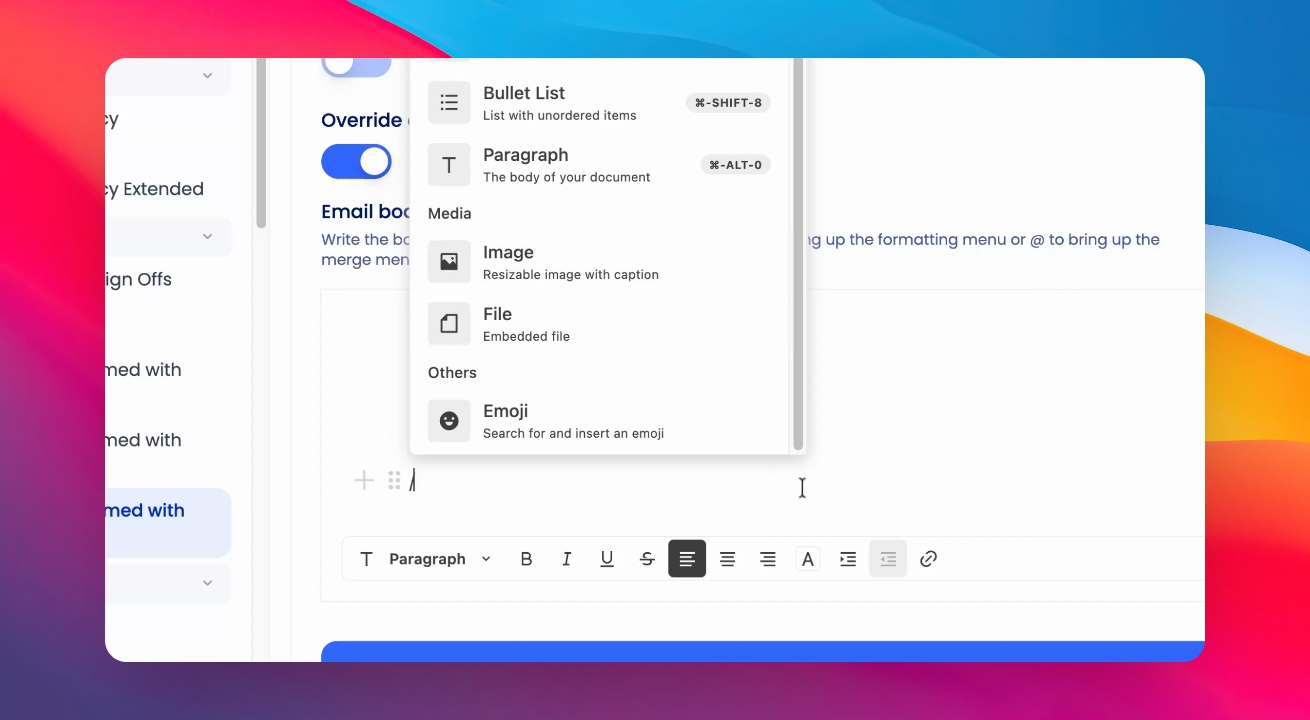Increase indent with the indent icon

848,559
